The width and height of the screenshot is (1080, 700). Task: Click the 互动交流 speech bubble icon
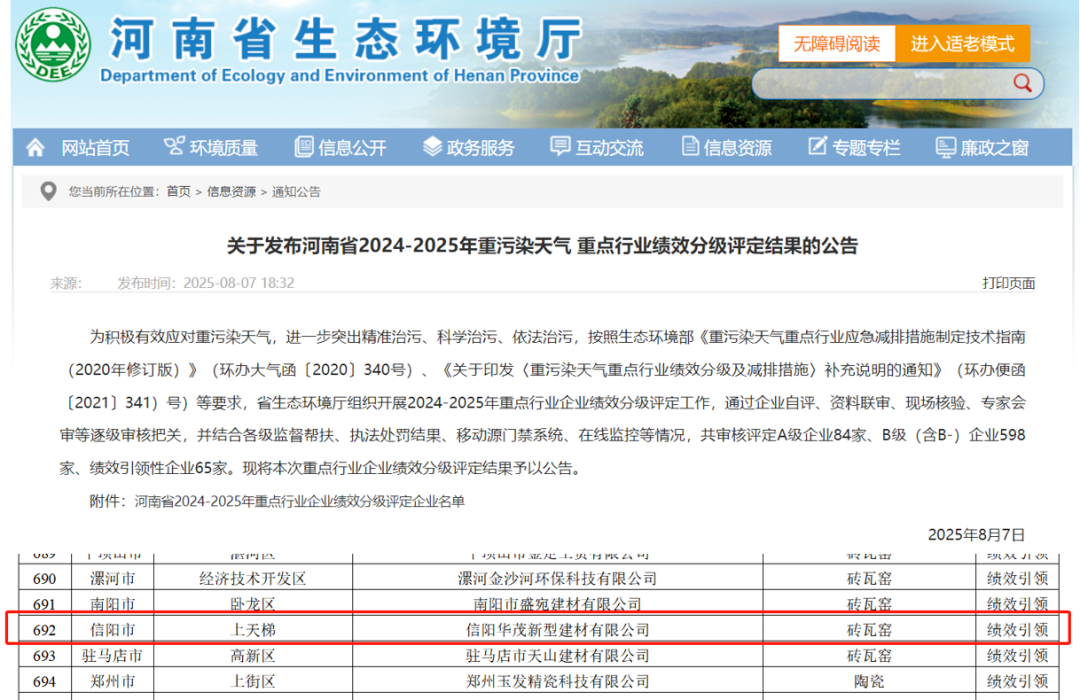tap(560, 146)
